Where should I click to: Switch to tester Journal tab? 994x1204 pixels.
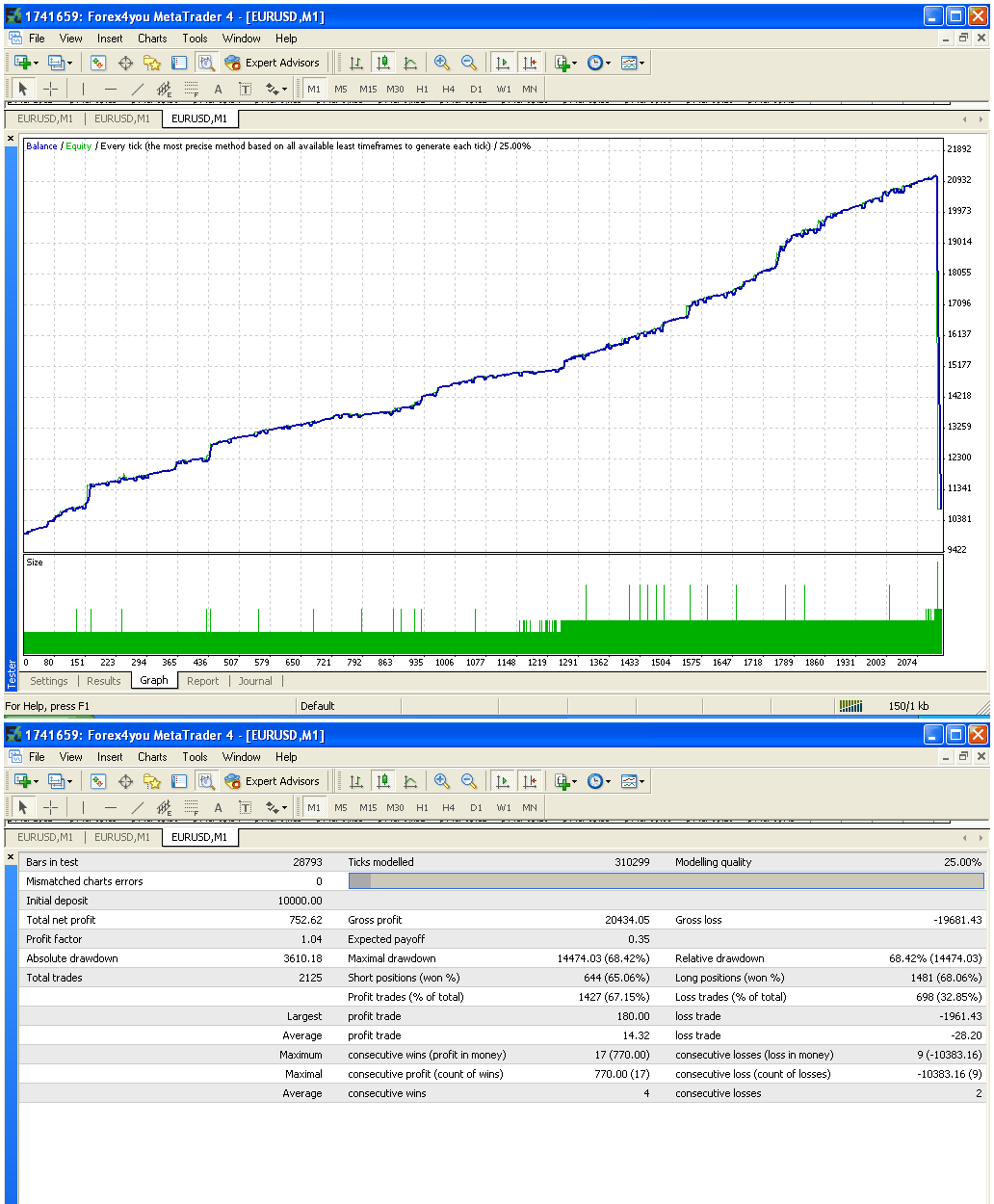coord(255,681)
